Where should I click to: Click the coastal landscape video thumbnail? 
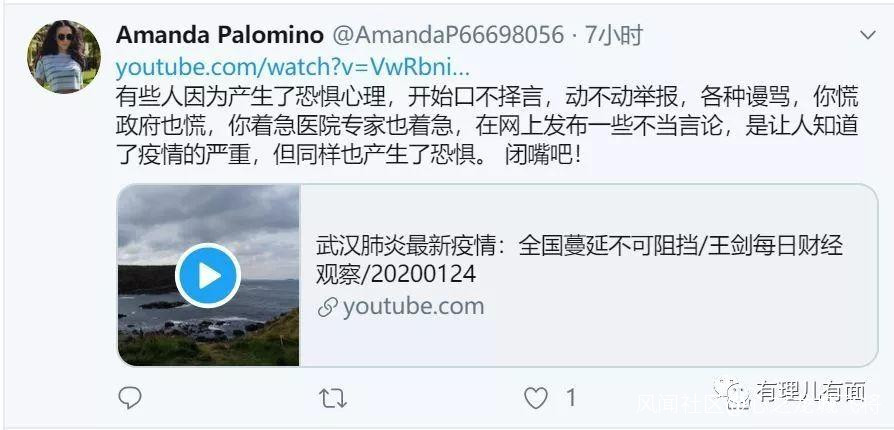208,275
